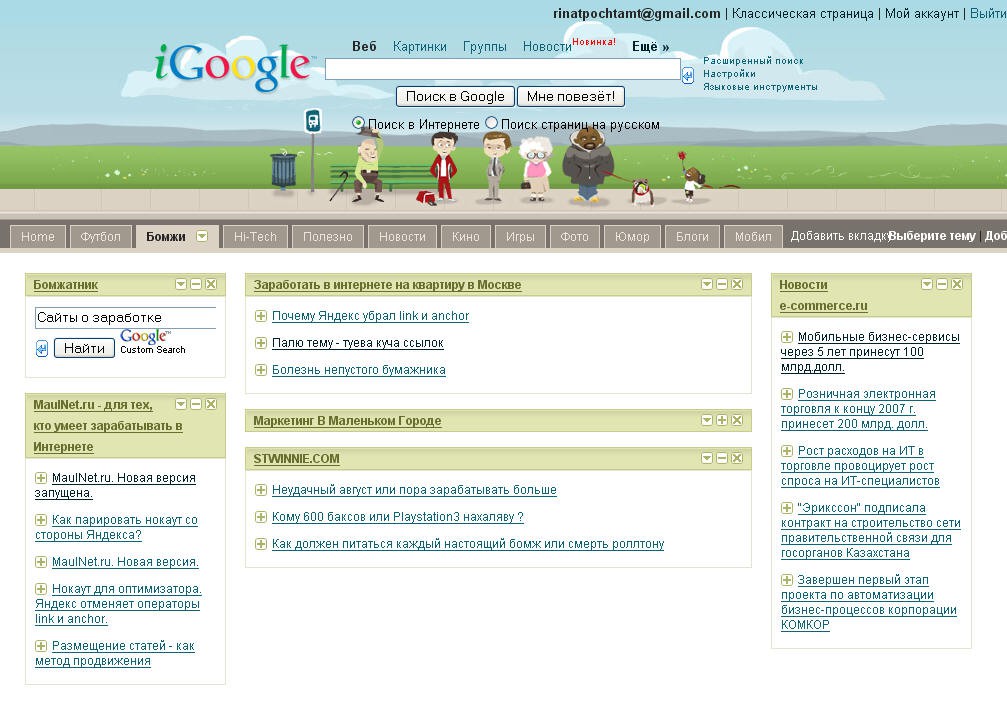Open the Новости e-commerce.ru gadget menu arrow
Viewport: 1007px width, 703px height.
pos(927,284)
